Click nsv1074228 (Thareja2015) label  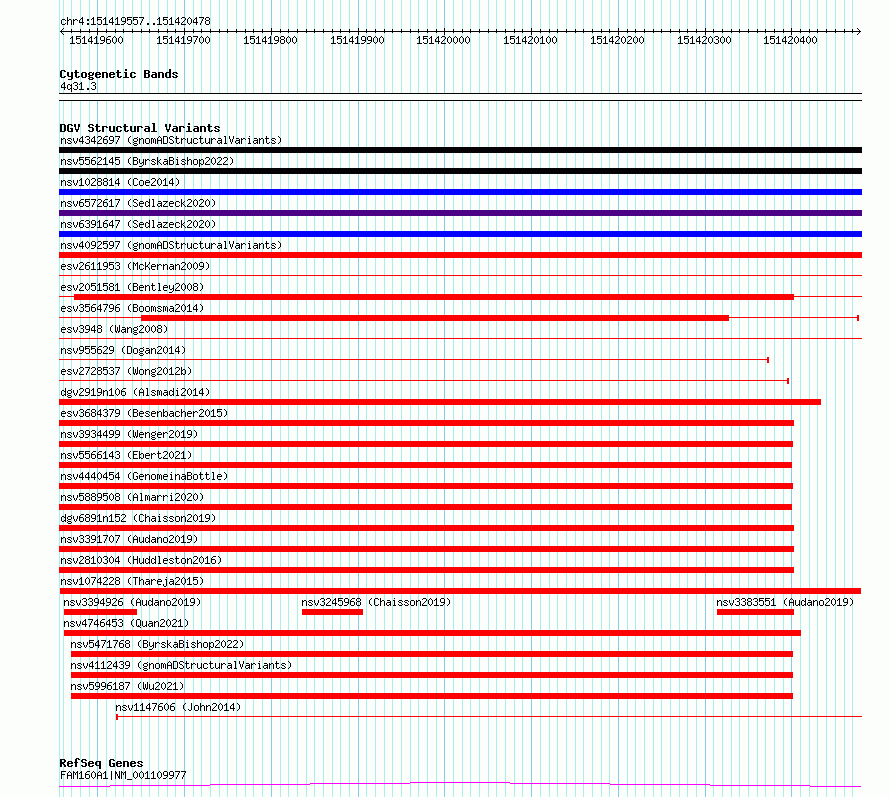(x=132, y=581)
